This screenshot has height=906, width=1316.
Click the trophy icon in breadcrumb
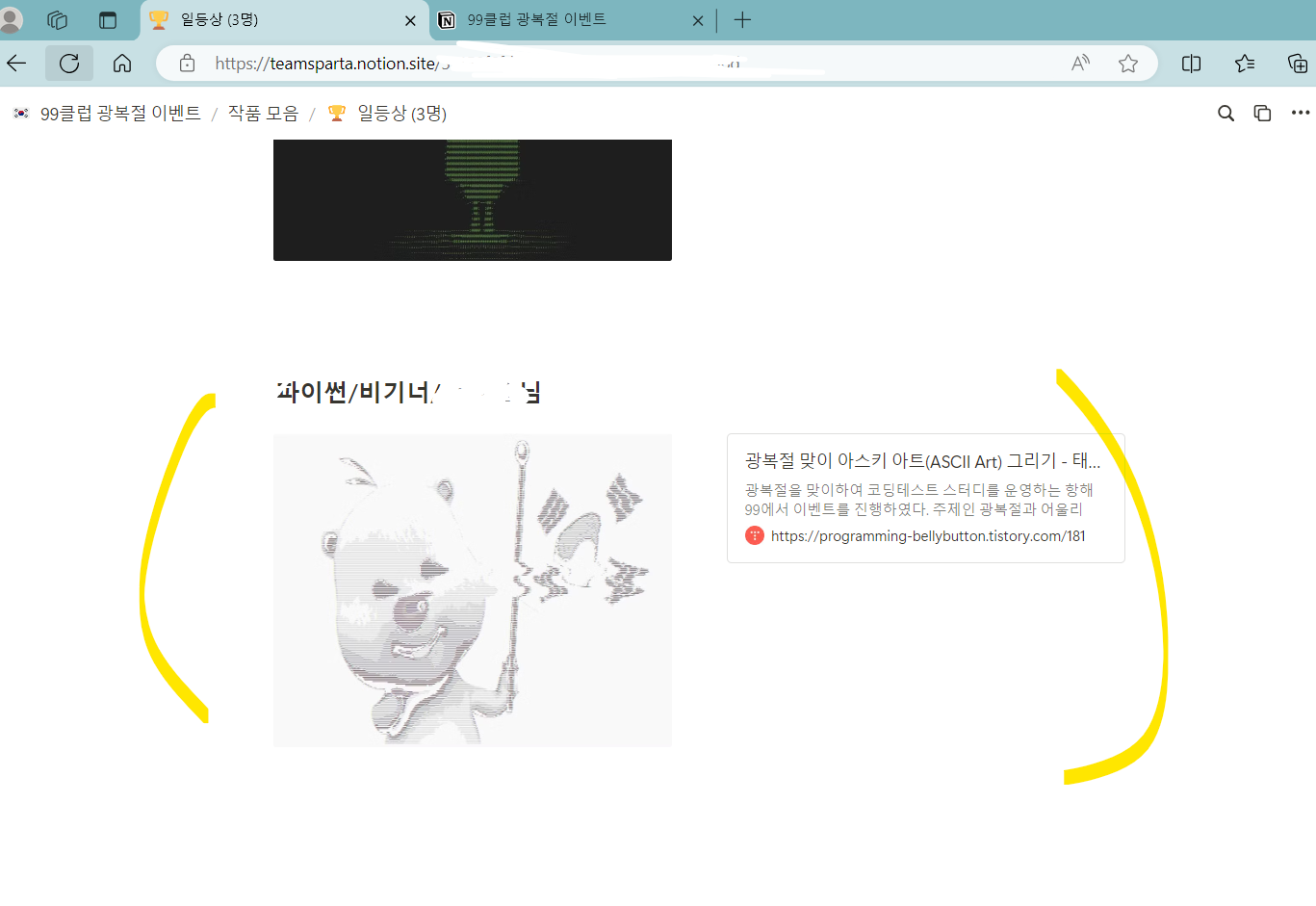(x=337, y=114)
